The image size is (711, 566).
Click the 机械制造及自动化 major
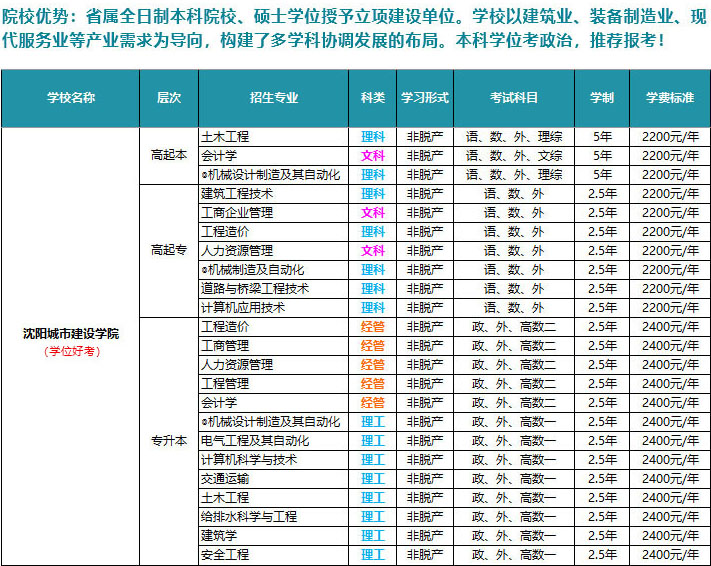click(x=253, y=270)
